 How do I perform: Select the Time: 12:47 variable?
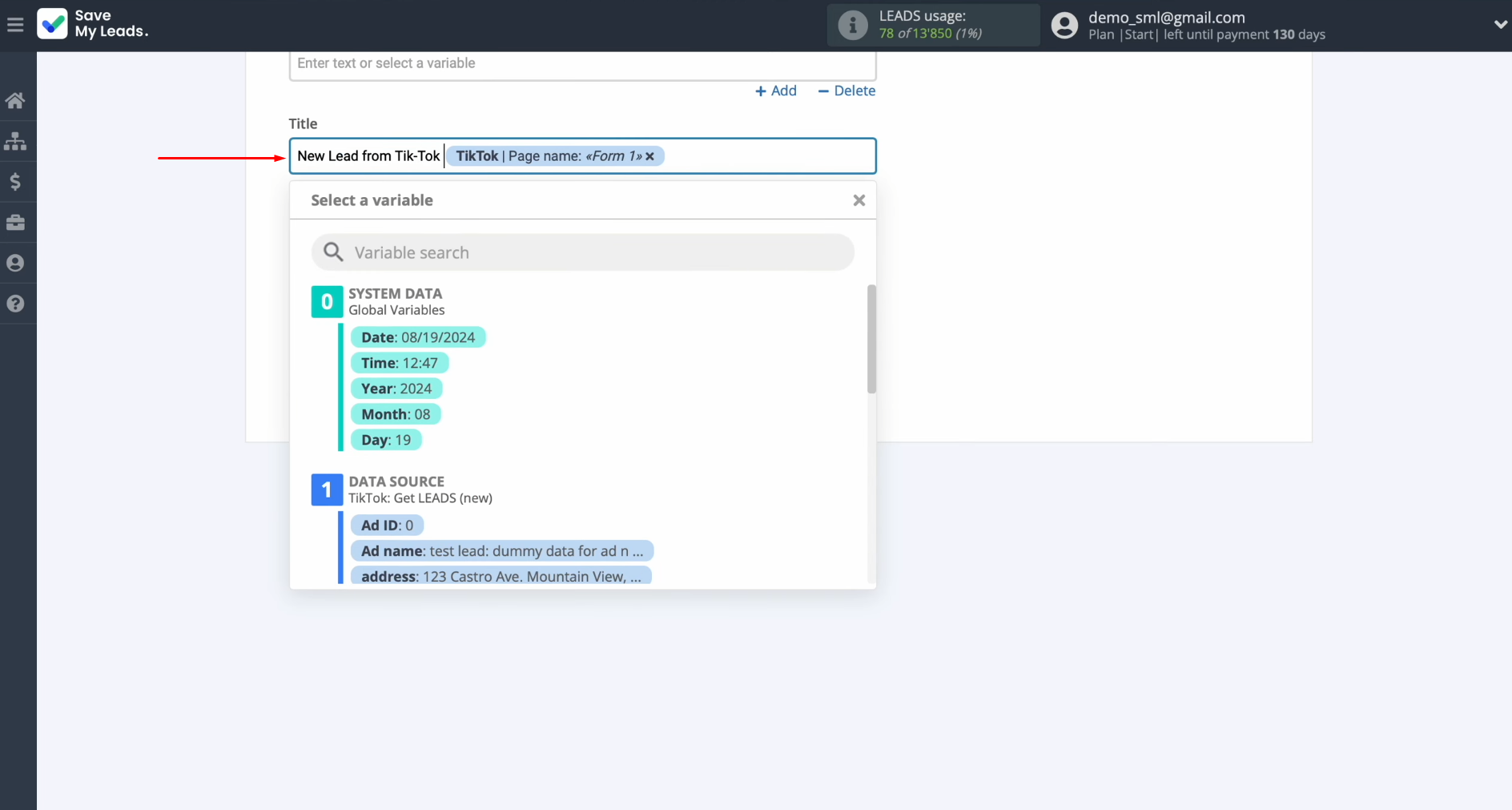point(400,363)
